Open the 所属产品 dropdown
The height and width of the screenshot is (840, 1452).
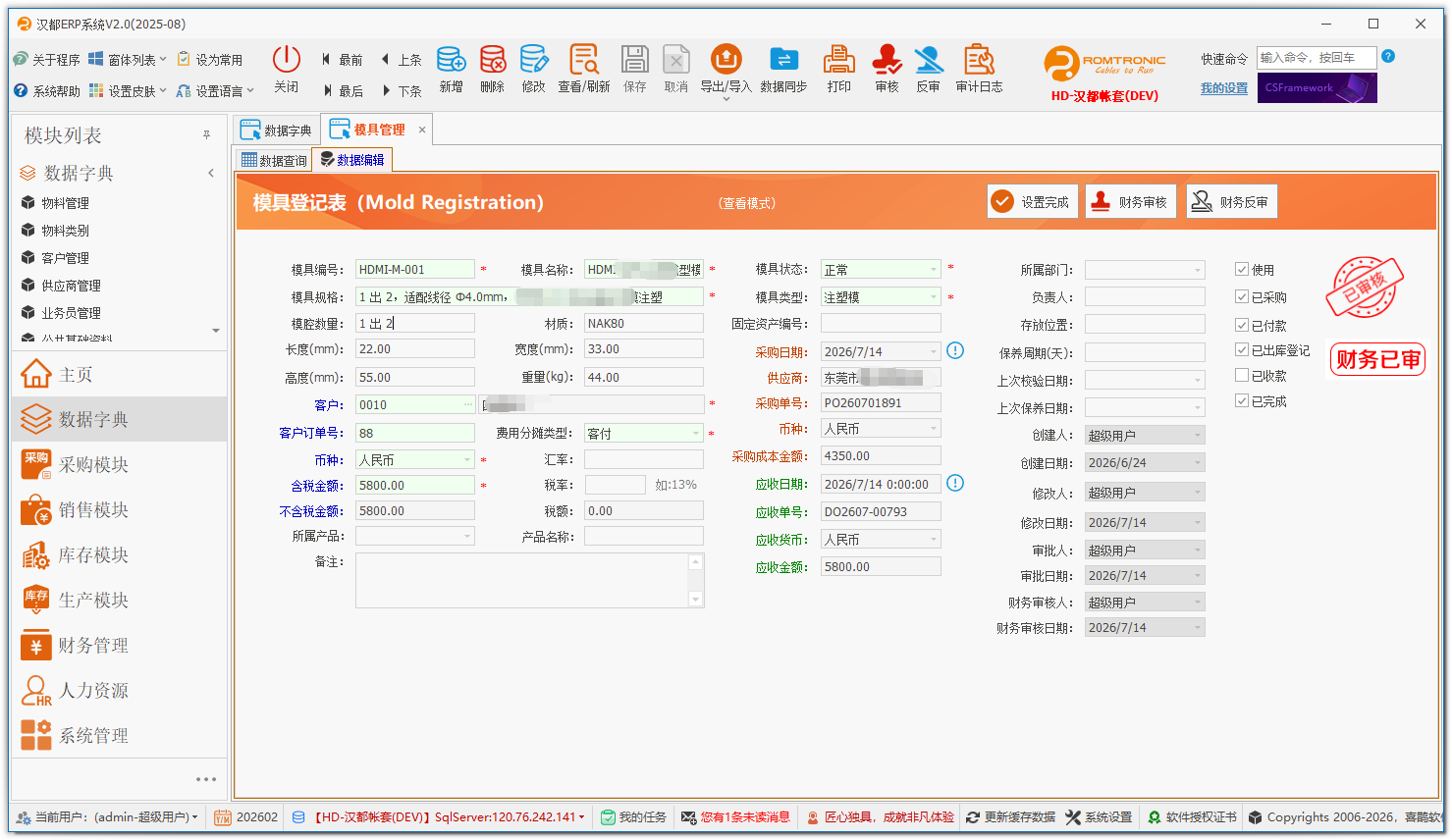(467, 536)
